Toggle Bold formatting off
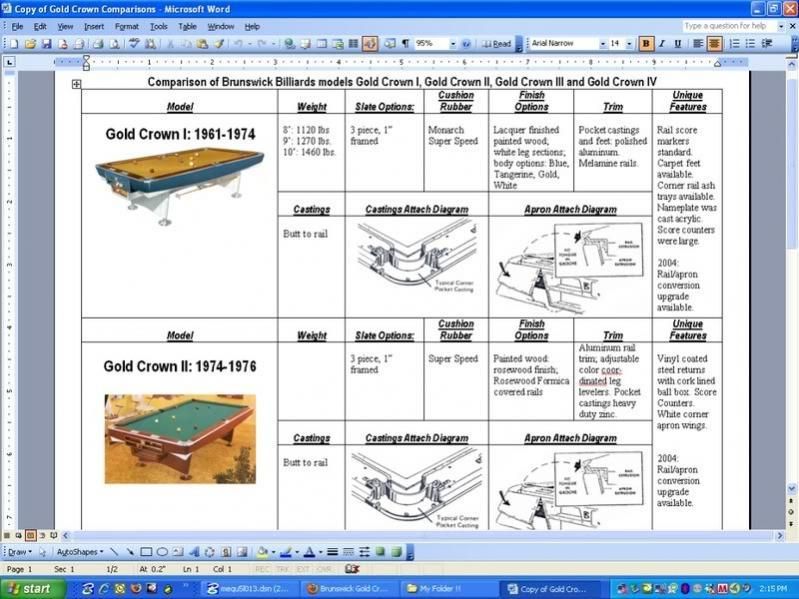This screenshot has width=799, height=599. [646, 44]
